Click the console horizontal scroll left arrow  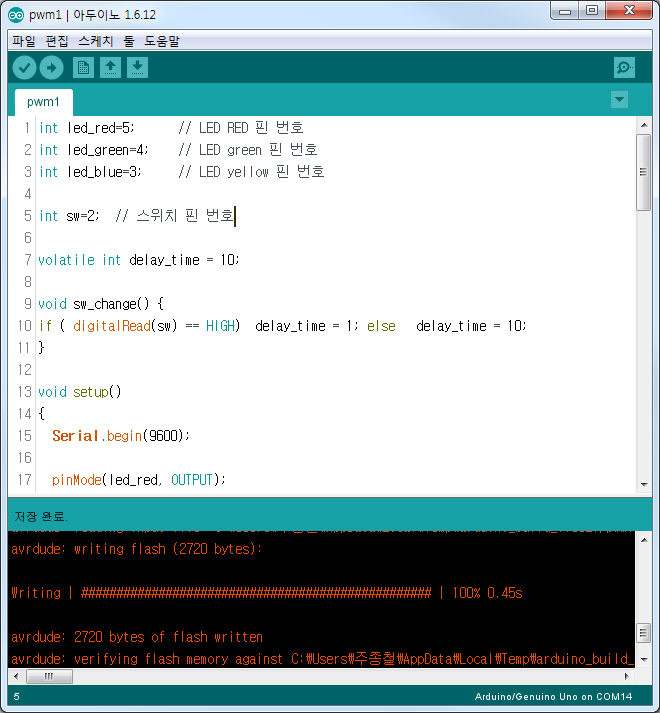coord(16,676)
